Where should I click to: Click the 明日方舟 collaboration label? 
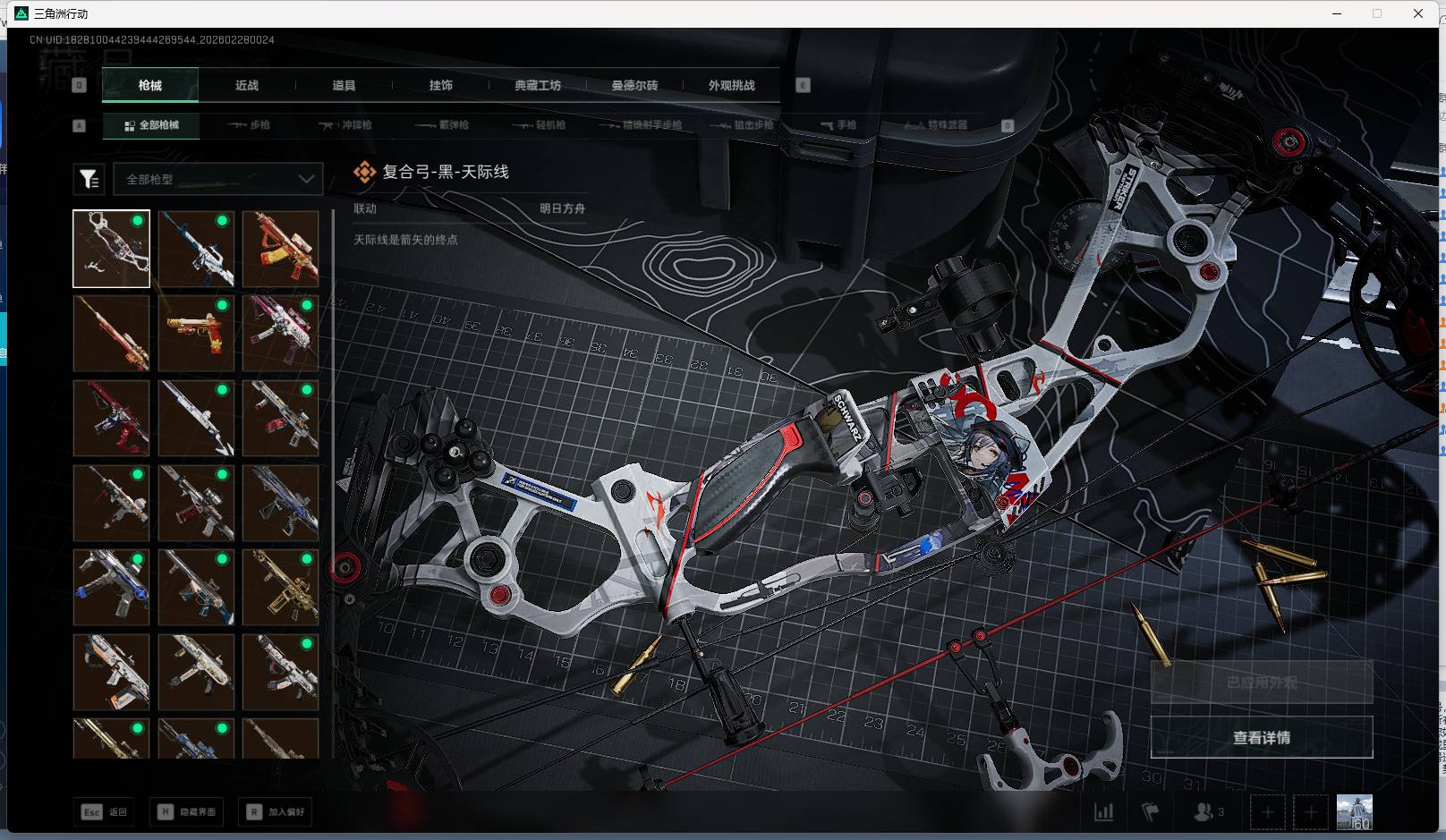(562, 208)
